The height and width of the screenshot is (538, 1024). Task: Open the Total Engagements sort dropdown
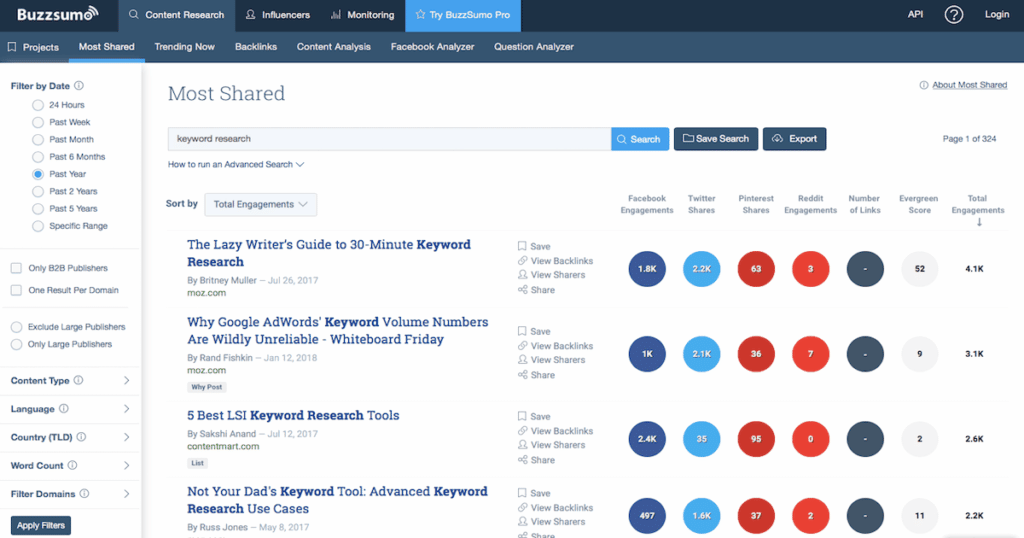pyautogui.click(x=260, y=204)
